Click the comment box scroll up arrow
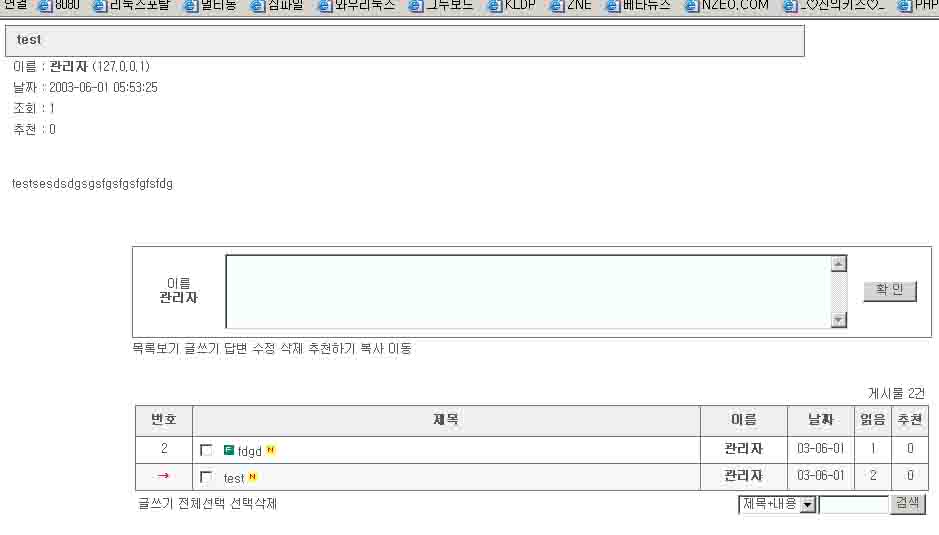Image resolution: width=939 pixels, height=535 pixels. (x=838, y=264)
